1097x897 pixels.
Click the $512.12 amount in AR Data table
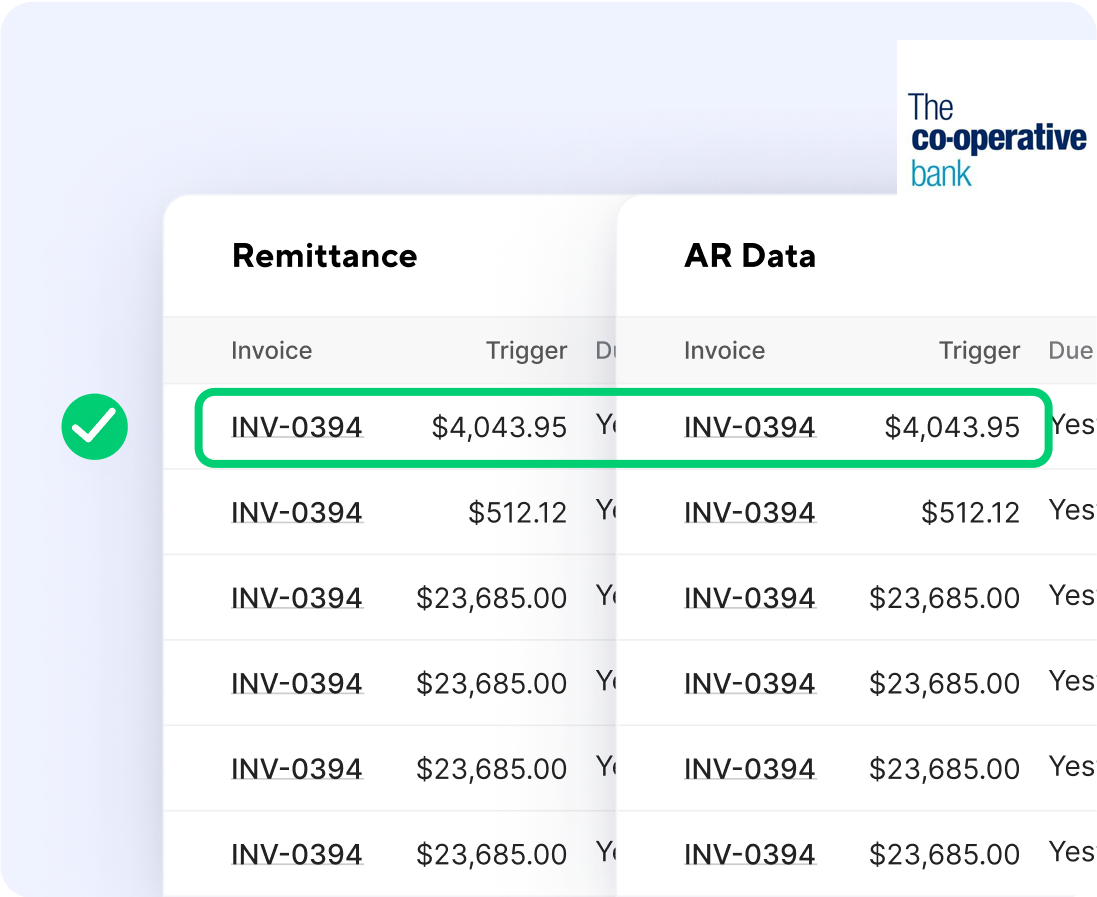click(x=970, y=513)
